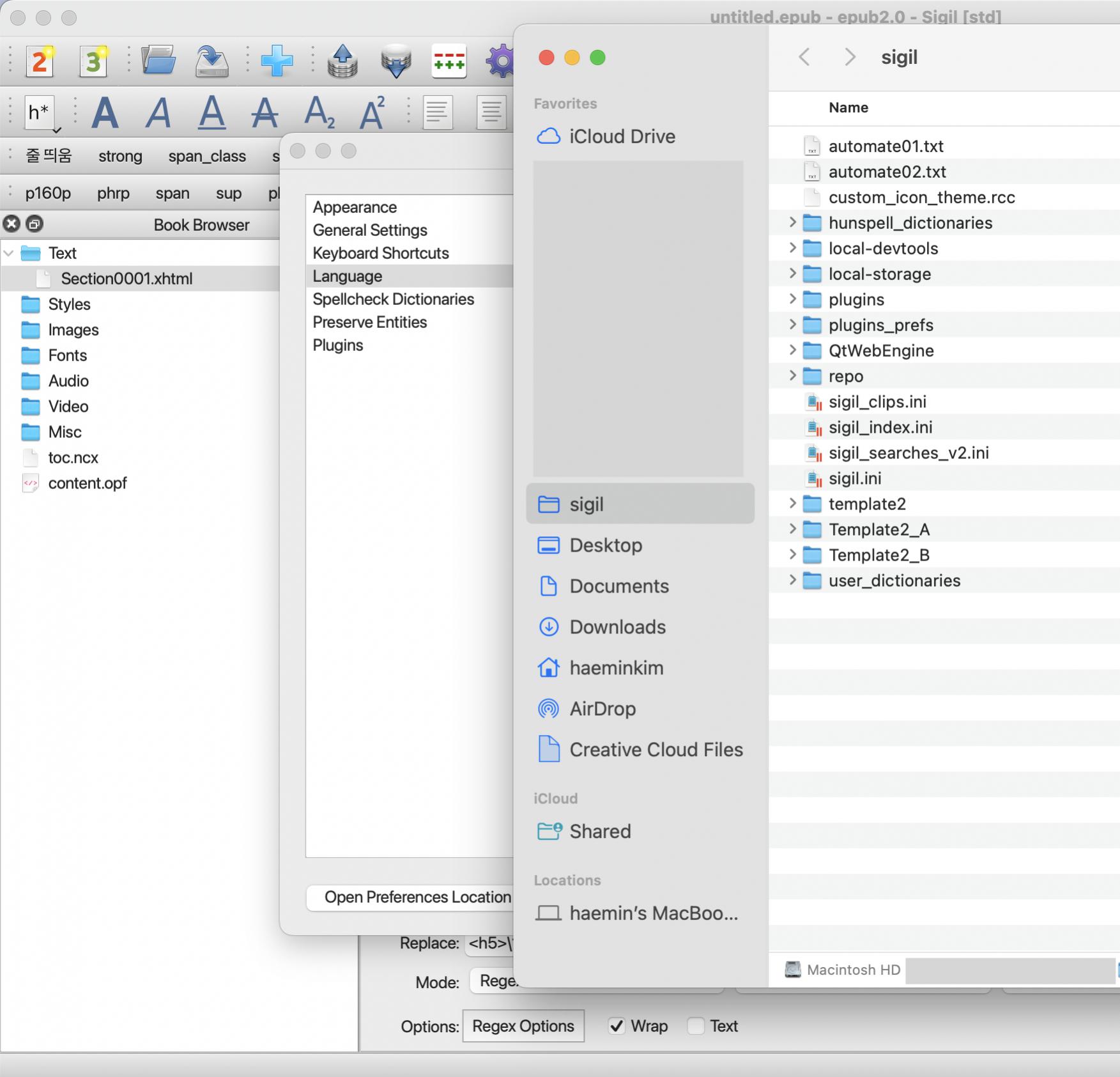This screenshot has width=1120, height=1077.
Task: Click the red and green plus-minus toolbar icon
Action: pyautogui.click(x=449, y=61)
